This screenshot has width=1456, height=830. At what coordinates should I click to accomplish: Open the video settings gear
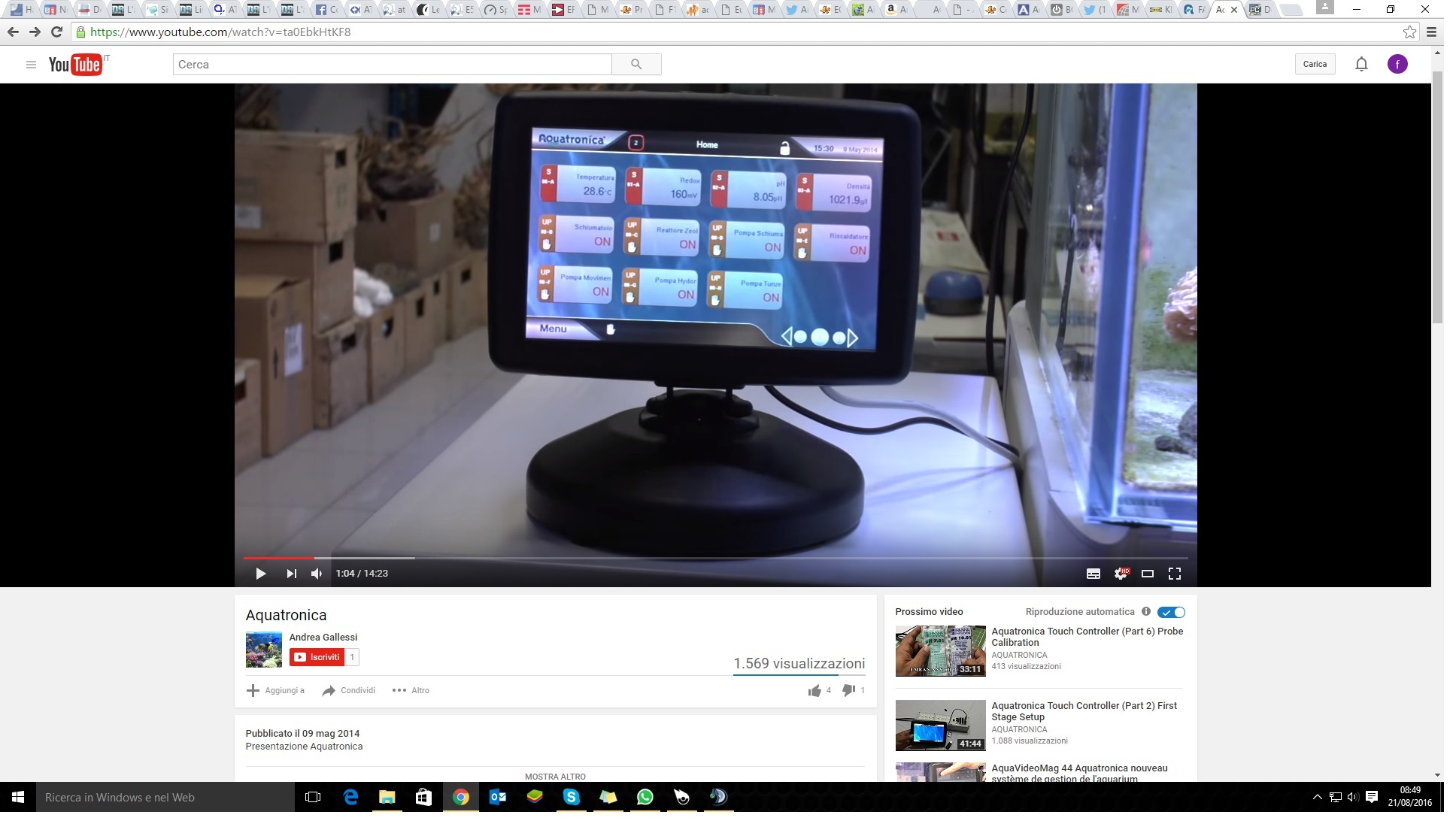coord(1121,574)
